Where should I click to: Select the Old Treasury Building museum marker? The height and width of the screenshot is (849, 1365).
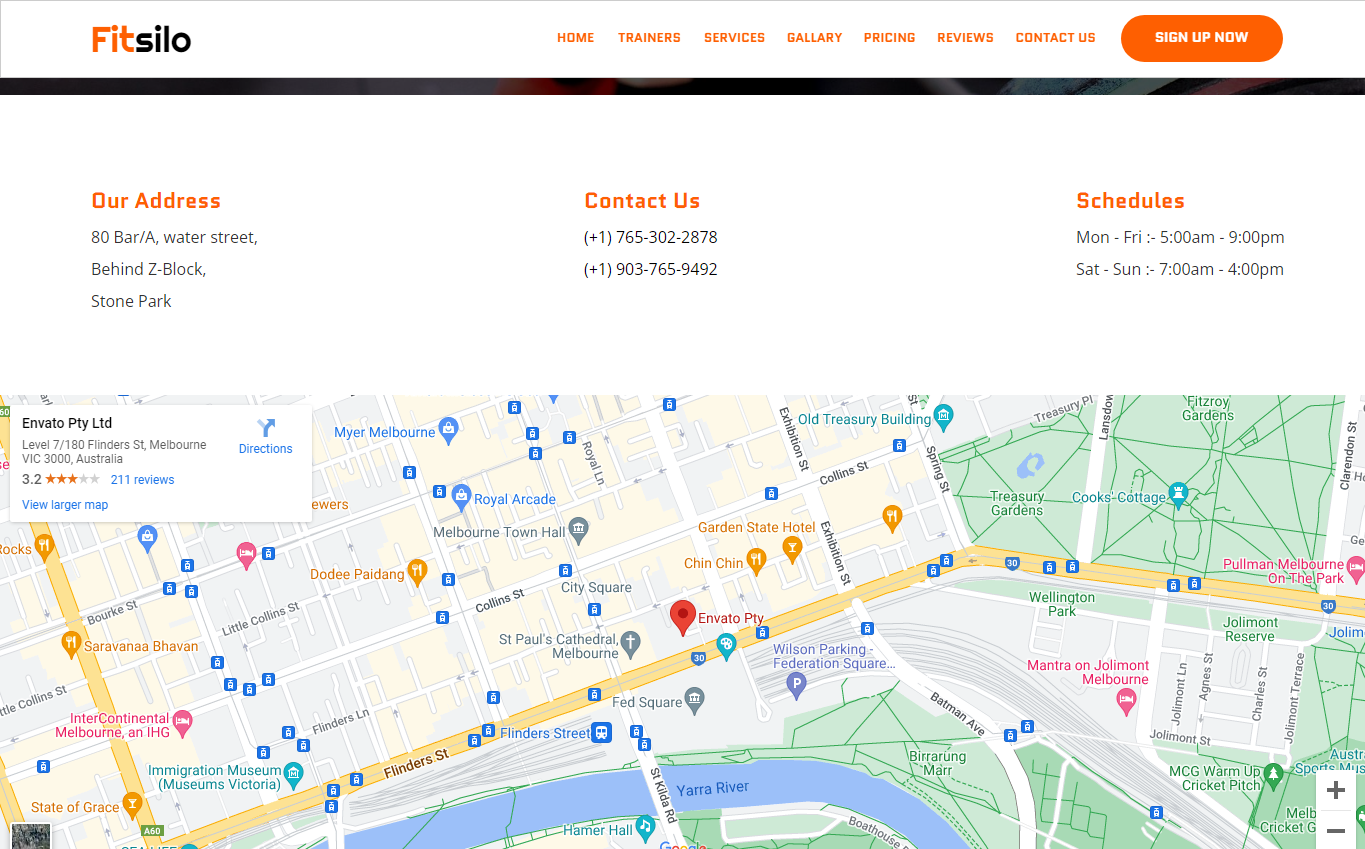pyautogui.click(x=942, y=415)
